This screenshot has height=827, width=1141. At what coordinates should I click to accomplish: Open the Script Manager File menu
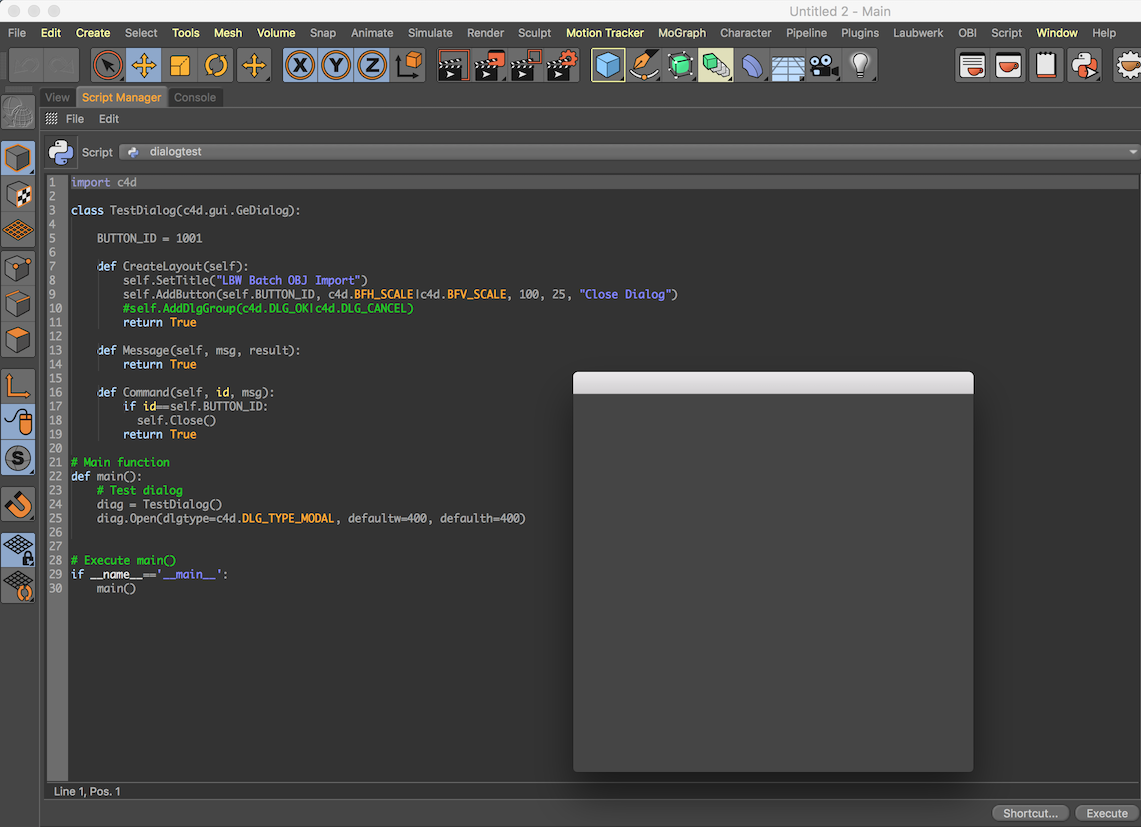pyautogui.click(x=75, y=119)
